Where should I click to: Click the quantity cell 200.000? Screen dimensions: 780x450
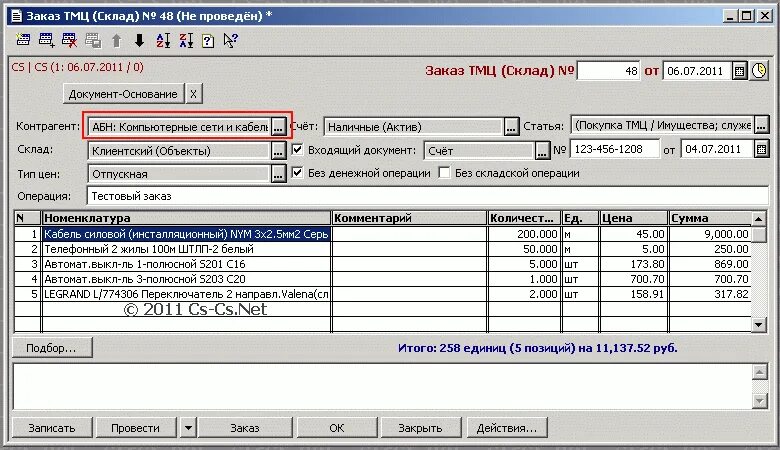[x=524, y=234]
